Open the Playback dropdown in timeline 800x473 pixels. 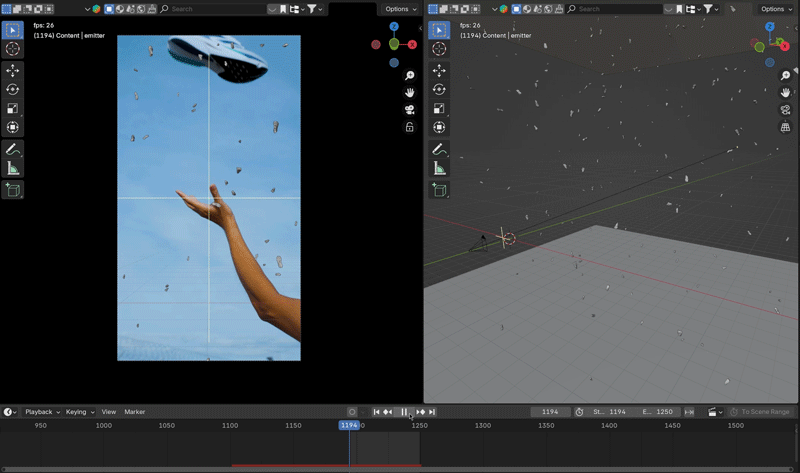point(43,412)
